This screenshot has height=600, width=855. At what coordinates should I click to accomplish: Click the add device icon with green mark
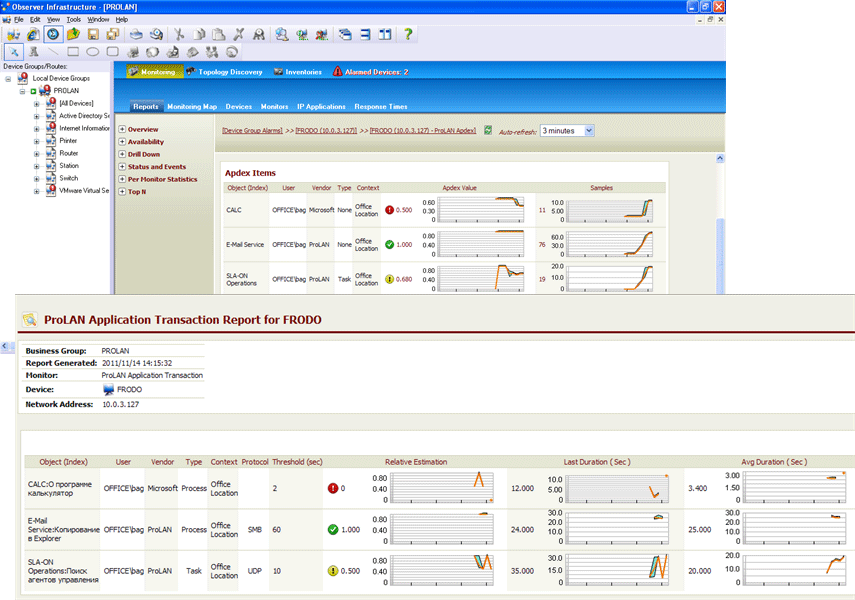[302, 34]
